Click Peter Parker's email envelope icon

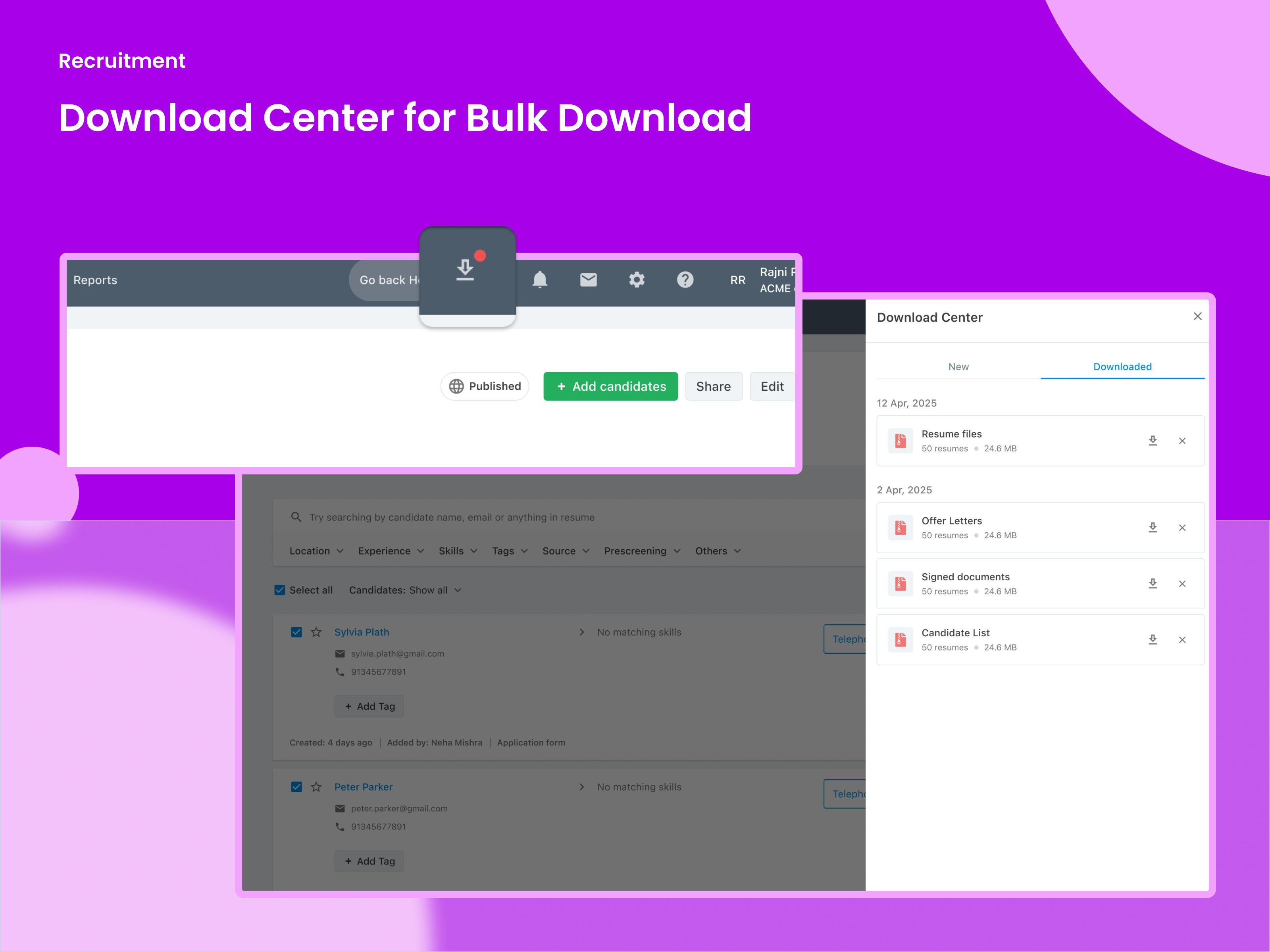(340, 808)
